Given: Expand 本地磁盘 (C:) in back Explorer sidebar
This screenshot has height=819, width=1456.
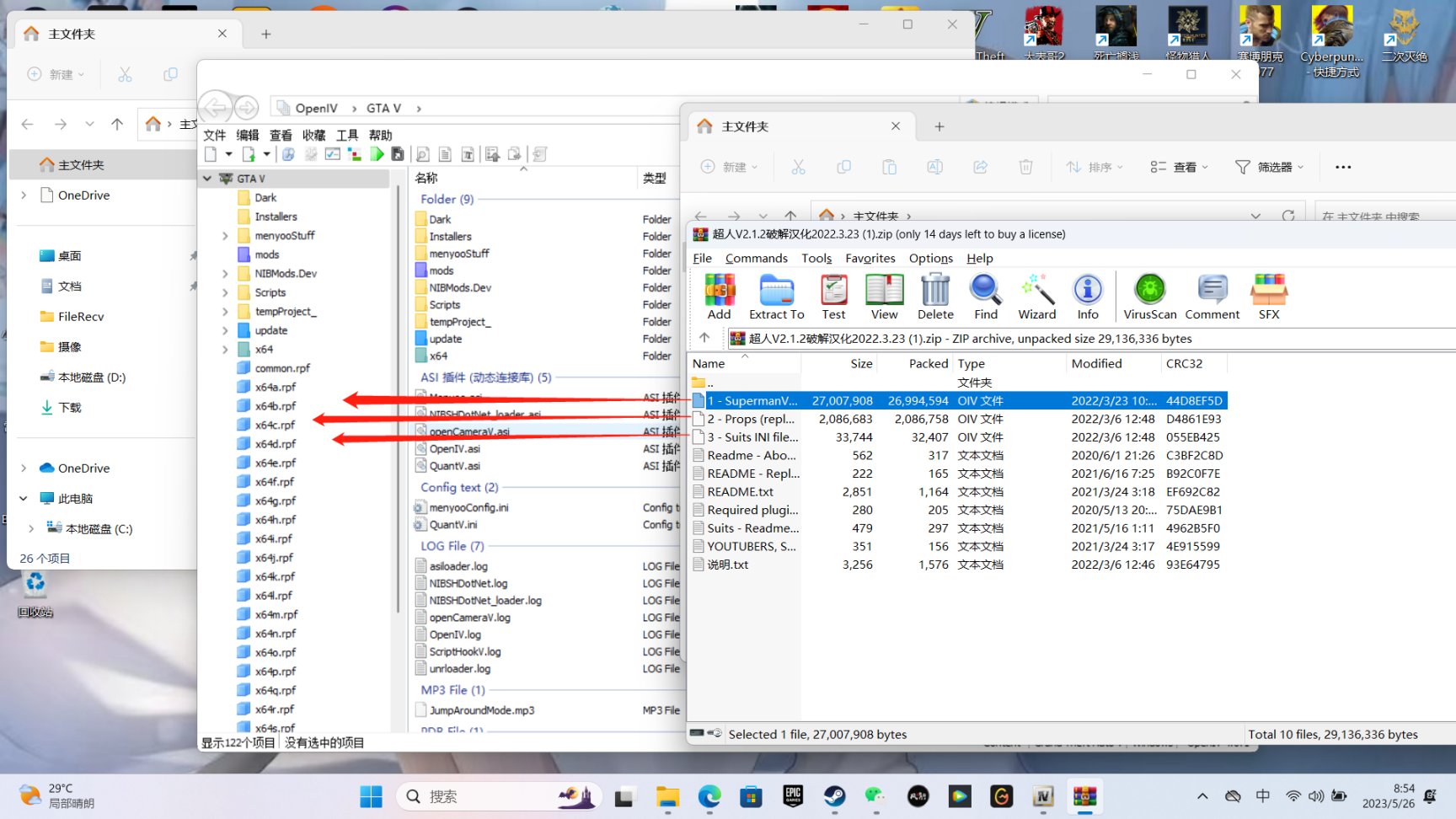Looking at the screenshot, I should [x=31, y=528].
